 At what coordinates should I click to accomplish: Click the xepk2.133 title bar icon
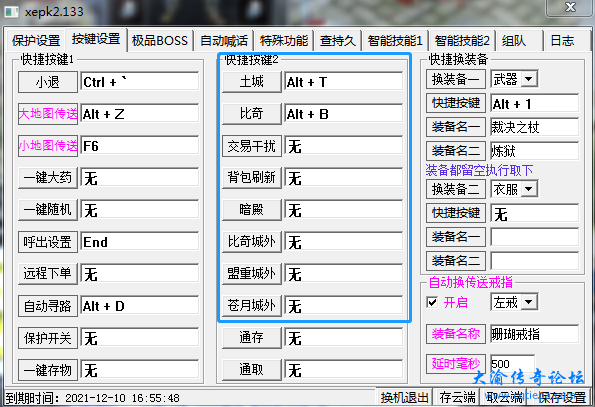coord(11,12)
